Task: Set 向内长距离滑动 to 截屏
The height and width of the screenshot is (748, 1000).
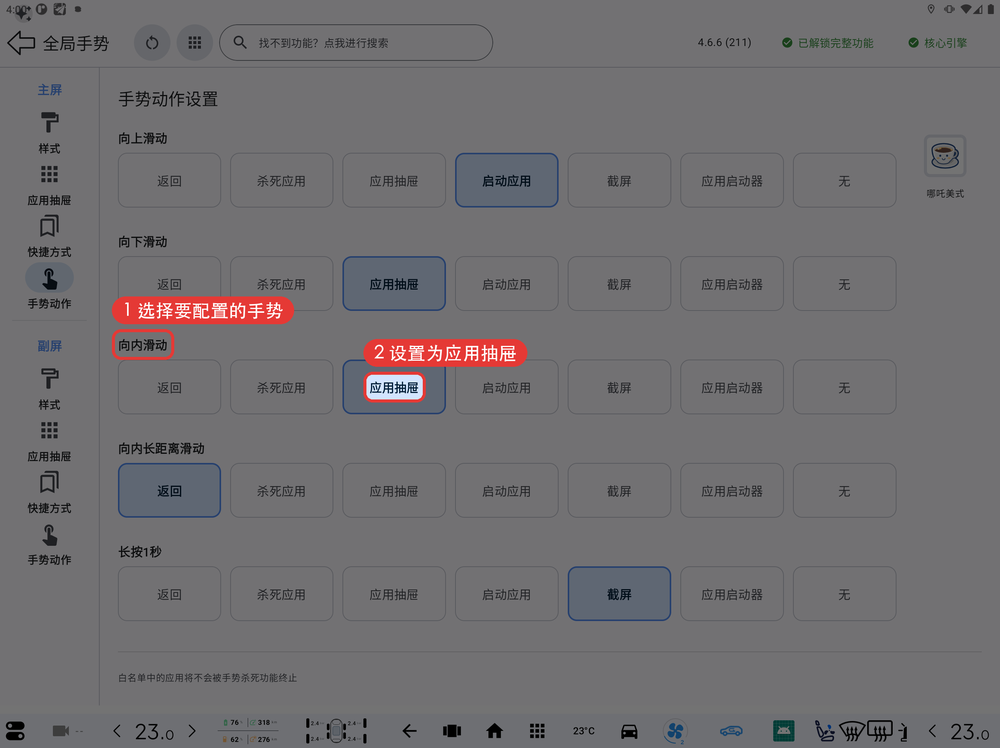Action: point(619,490)
